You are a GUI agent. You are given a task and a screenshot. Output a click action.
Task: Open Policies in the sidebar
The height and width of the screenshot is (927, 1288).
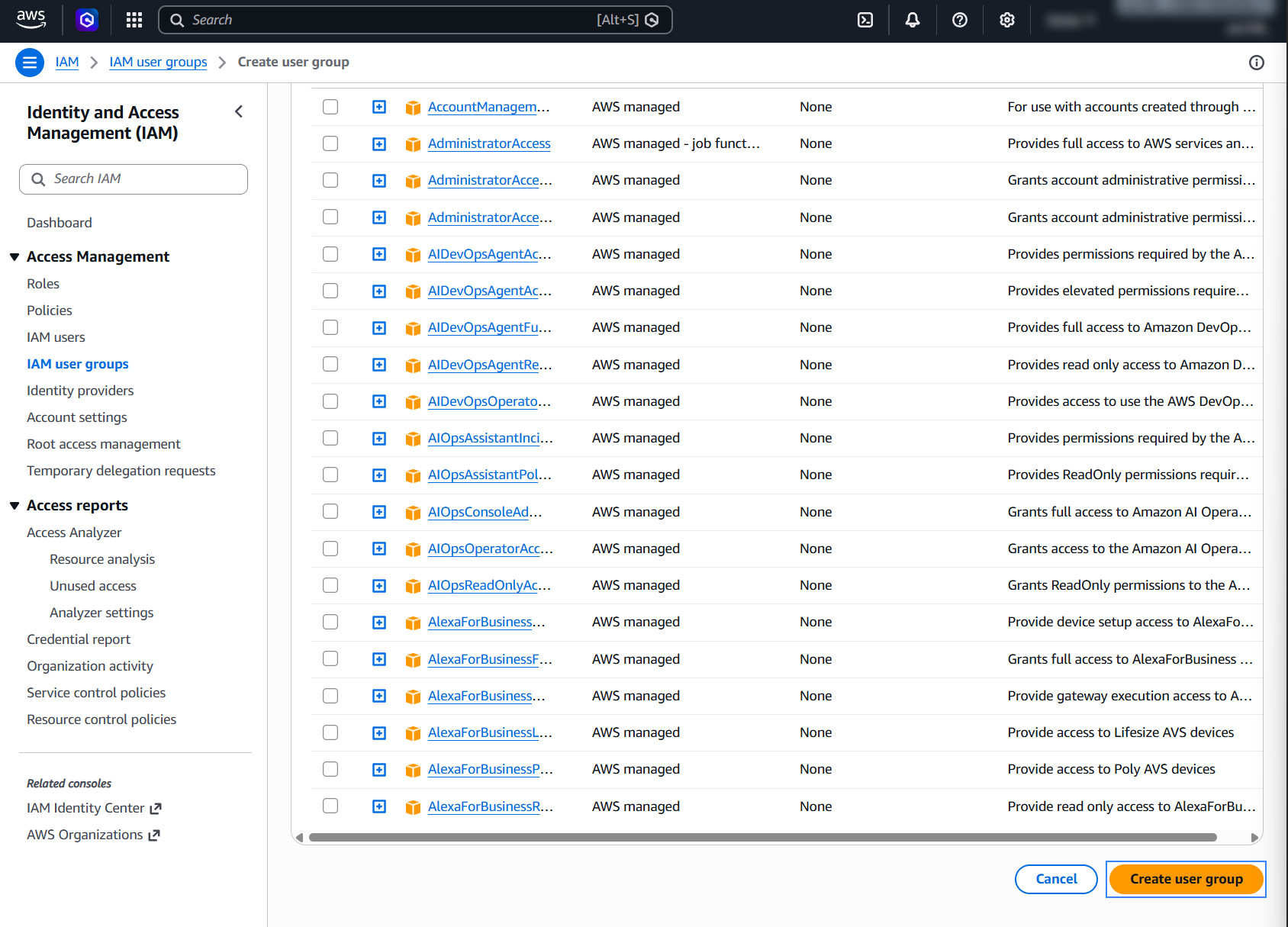[50, 311]
